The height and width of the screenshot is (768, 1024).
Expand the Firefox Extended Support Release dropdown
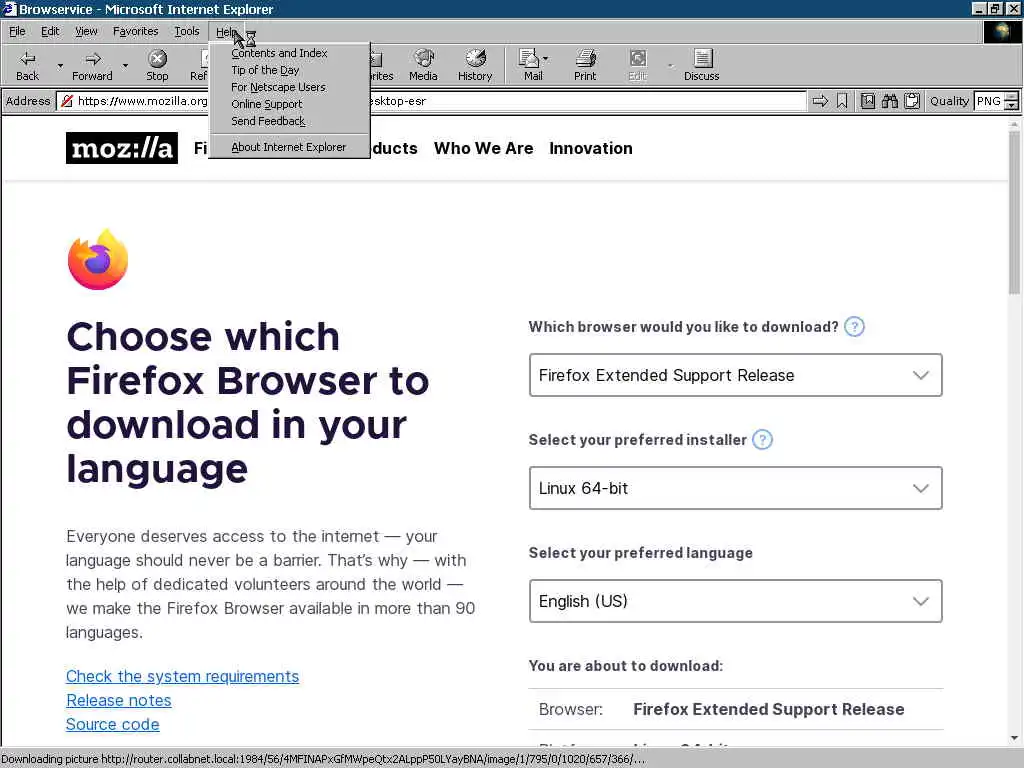(735, 375)
